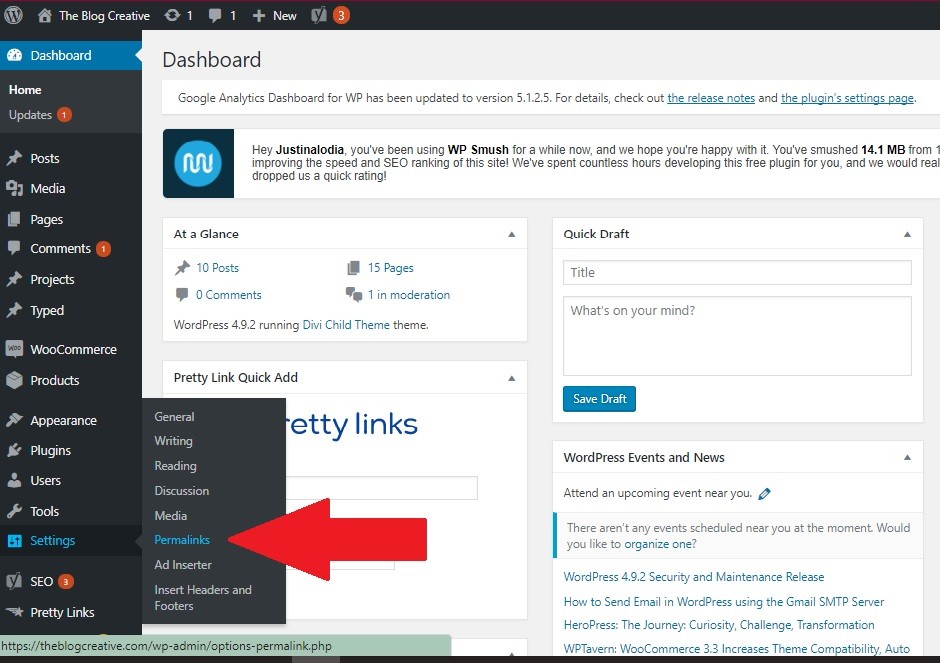940x663 pixels.
Task: Open Discussion in the Settings submenu
Action: coord(182,490)
